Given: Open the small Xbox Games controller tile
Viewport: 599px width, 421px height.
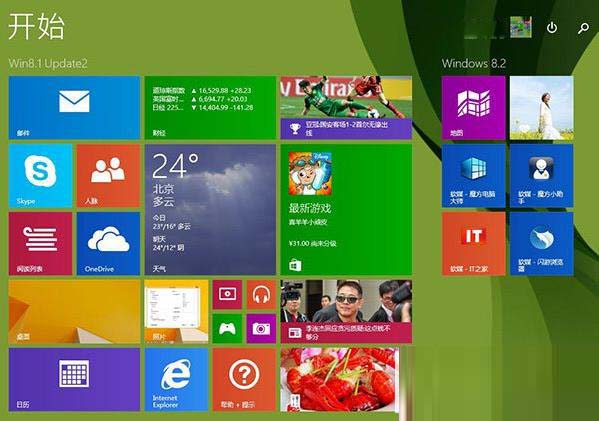Looking at the screenshot, I should point(227,329).
